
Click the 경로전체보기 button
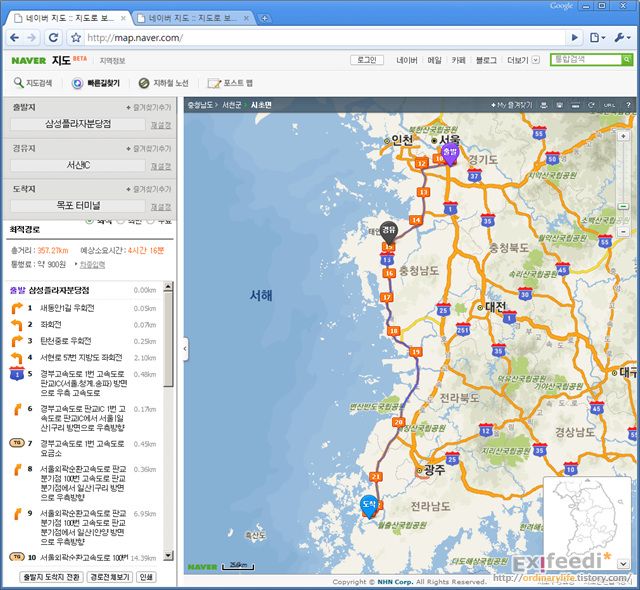[110, 577]
